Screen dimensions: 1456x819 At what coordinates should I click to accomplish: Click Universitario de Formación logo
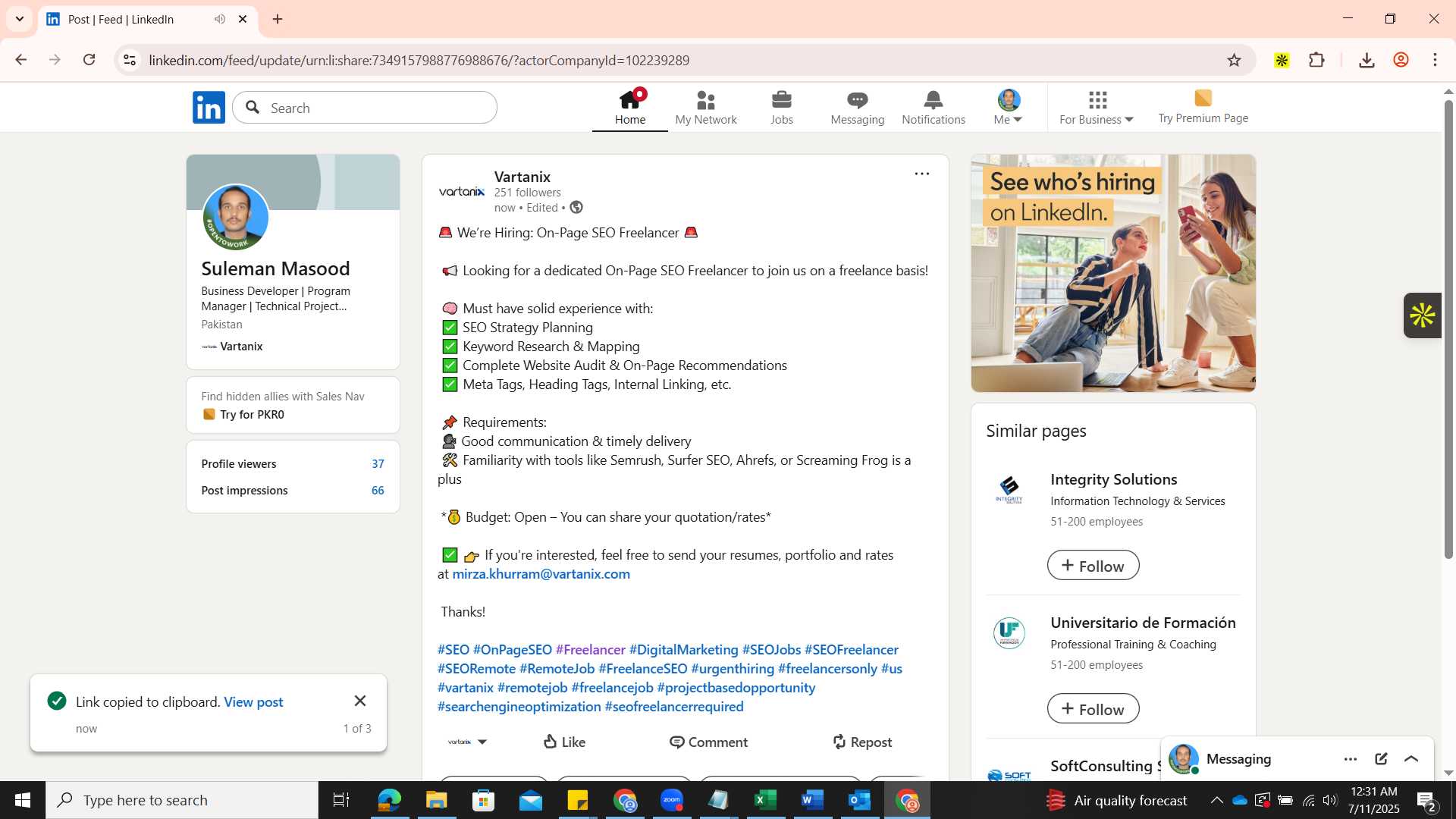tap(1009, 633)
